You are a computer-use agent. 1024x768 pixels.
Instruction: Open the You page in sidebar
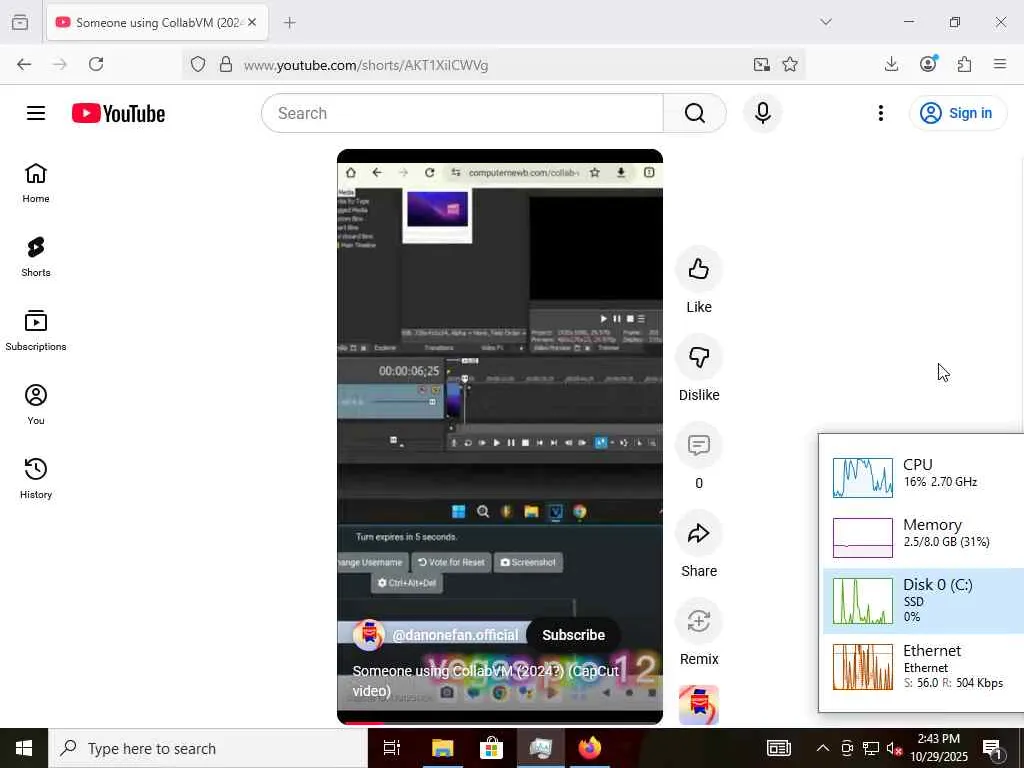(x=36, y=405)
